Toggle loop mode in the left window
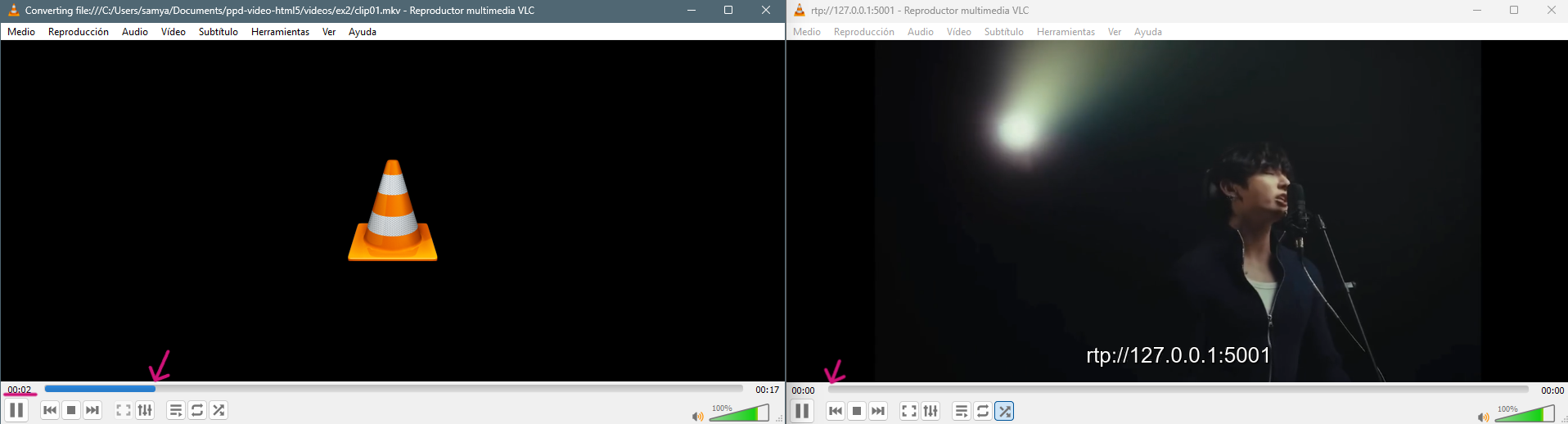Image resolution: width=1568 pixels, height=424 pixels. click(197, 410)
